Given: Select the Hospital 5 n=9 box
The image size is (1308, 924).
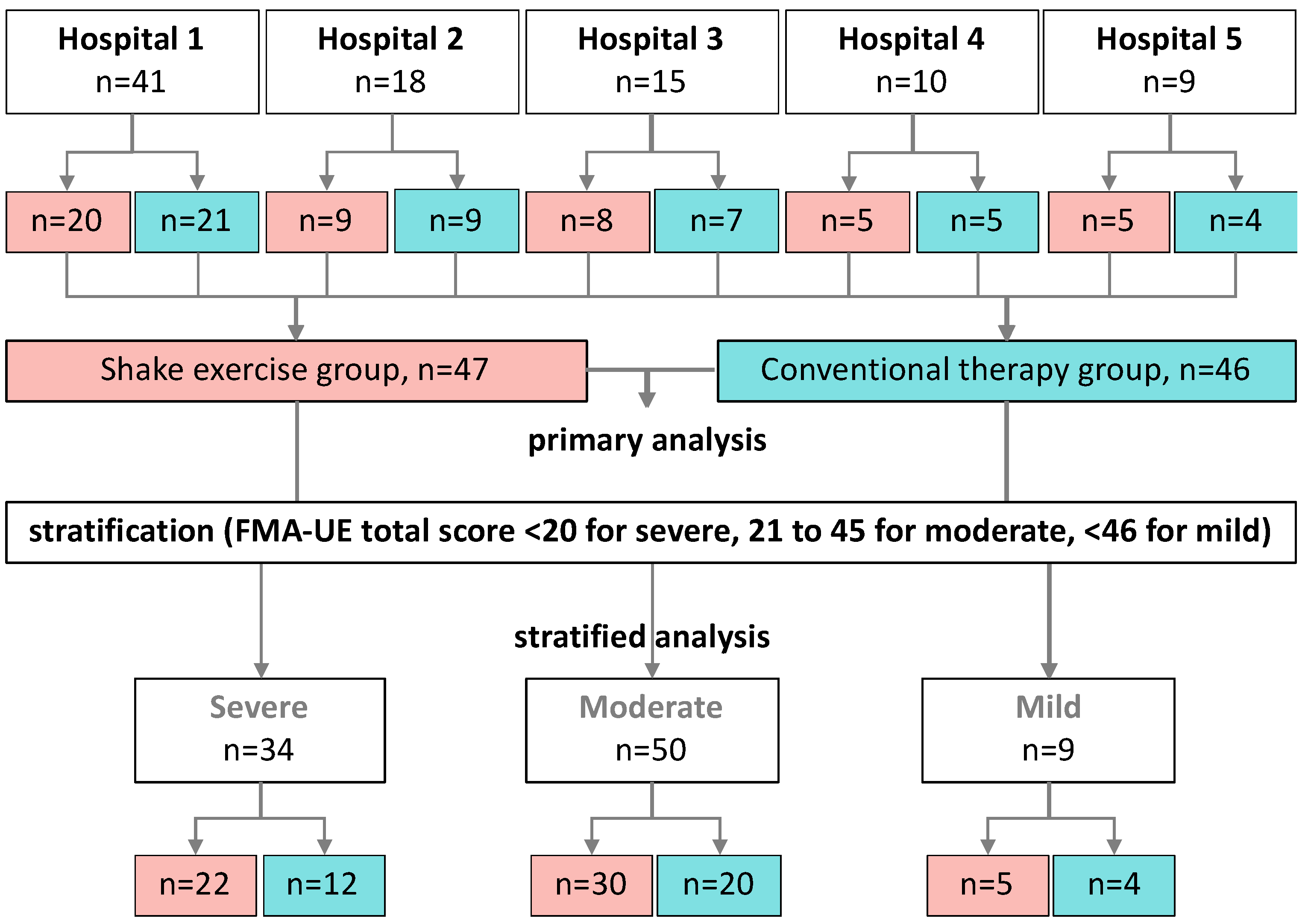Looking at the screenshot, I should (1170, 62).
